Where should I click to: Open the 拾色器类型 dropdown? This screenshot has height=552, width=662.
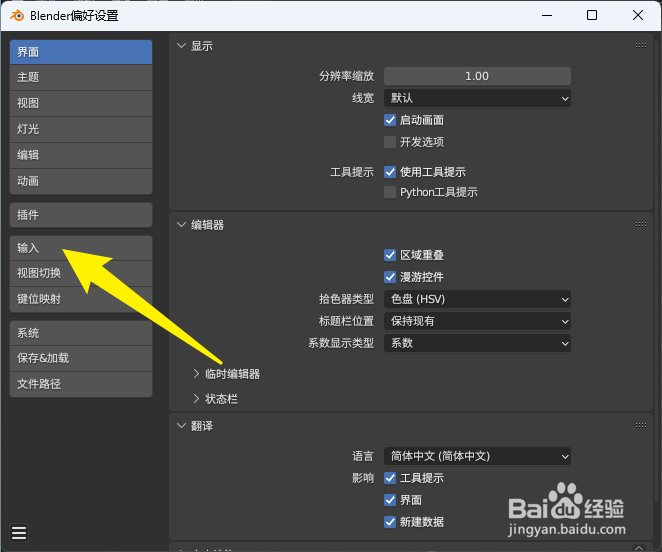(x=477, y=299)
